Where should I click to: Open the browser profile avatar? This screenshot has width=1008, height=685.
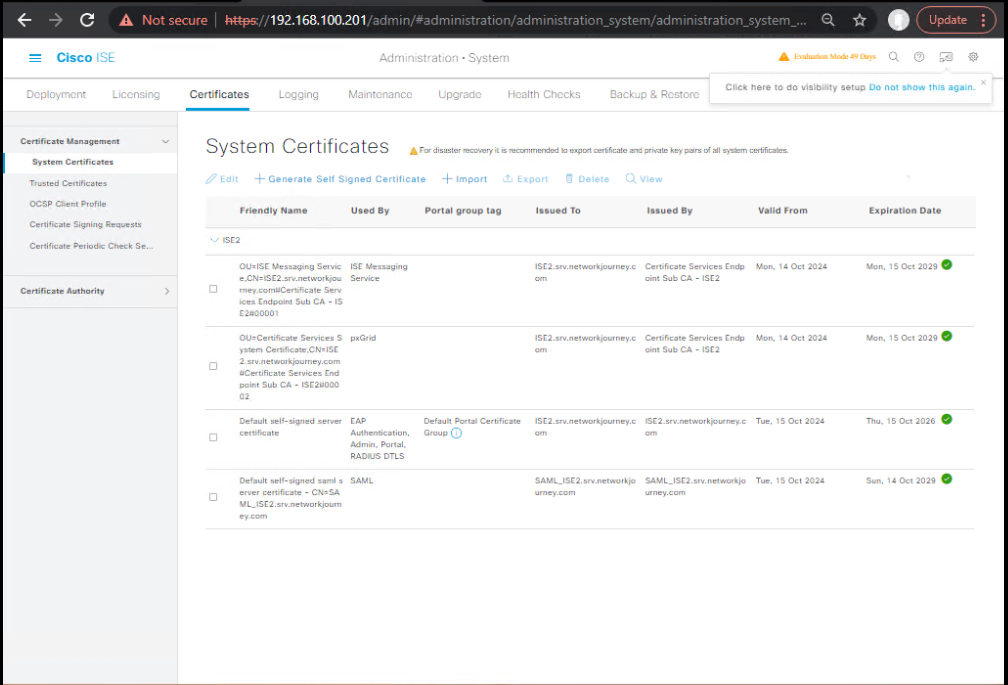pyautogui.click(x=898, y=20)
